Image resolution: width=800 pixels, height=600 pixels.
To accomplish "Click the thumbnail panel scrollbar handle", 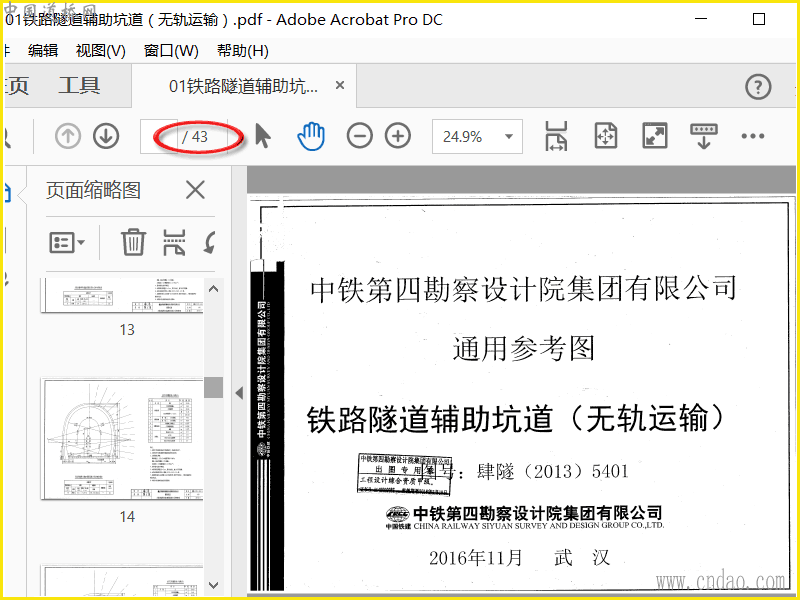I will (213, 387).
